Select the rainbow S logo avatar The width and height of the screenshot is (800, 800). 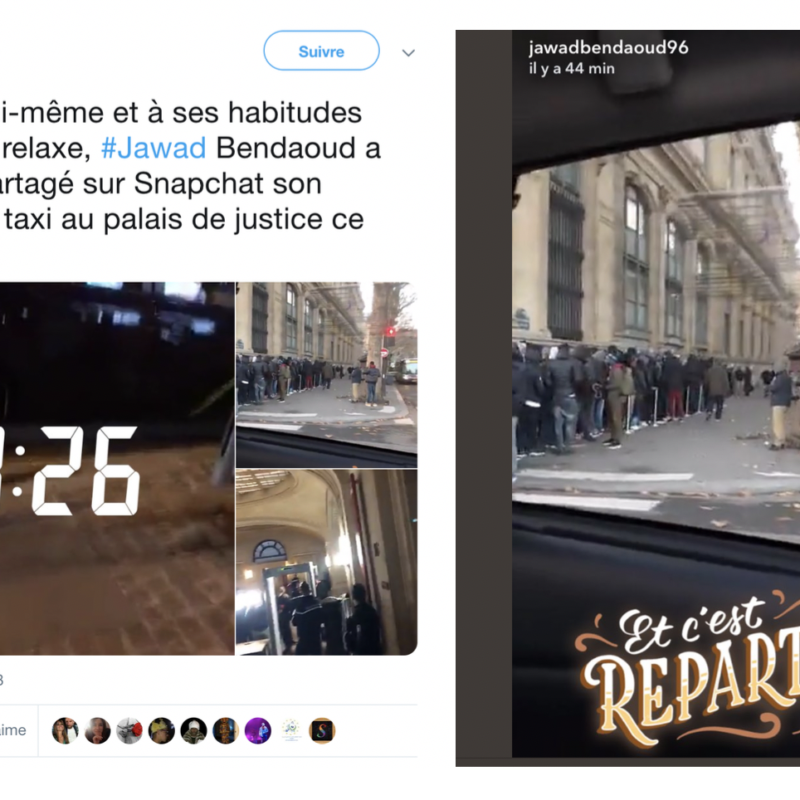(322, 731)
